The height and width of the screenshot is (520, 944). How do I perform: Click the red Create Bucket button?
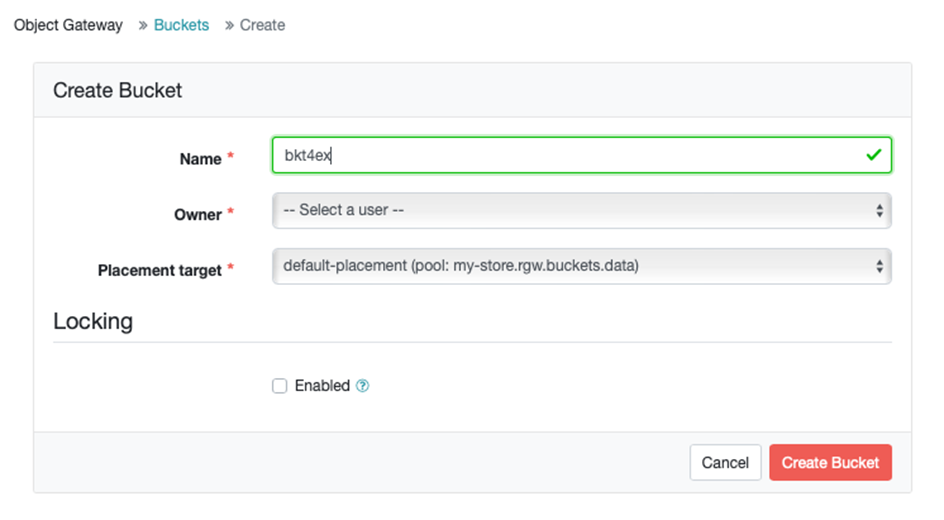(x=830, y=462)
